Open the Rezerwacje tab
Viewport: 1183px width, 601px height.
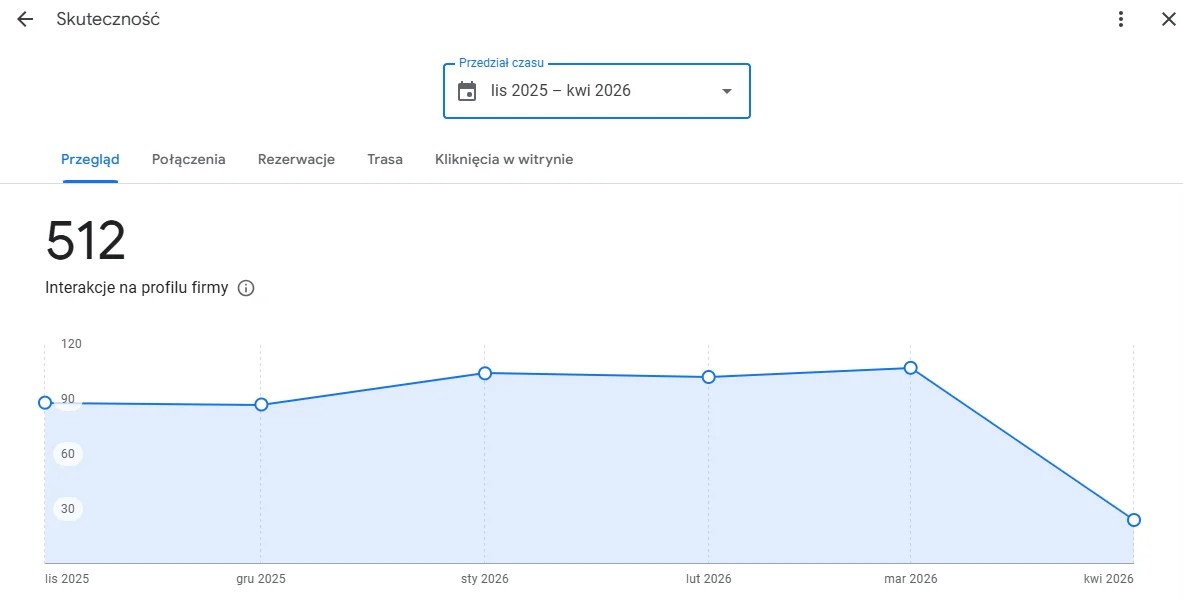(296, 159)
